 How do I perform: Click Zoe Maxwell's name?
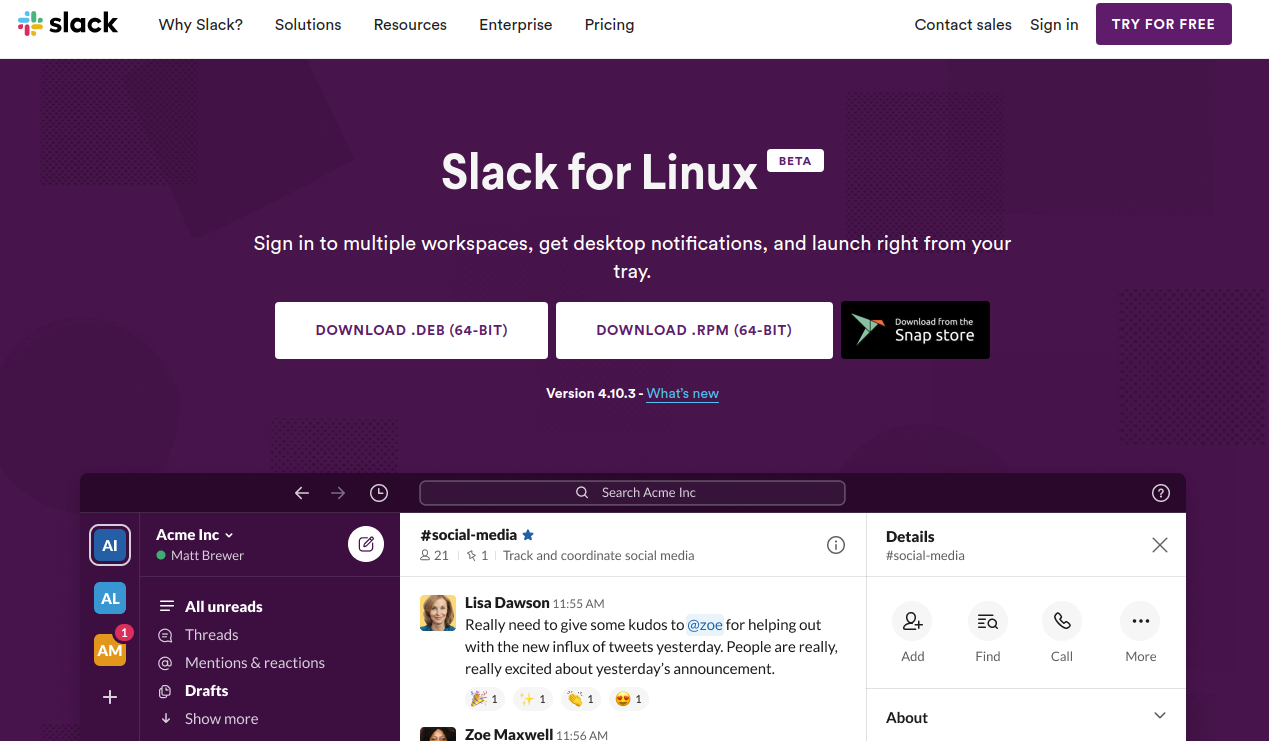tap(509, 734)
